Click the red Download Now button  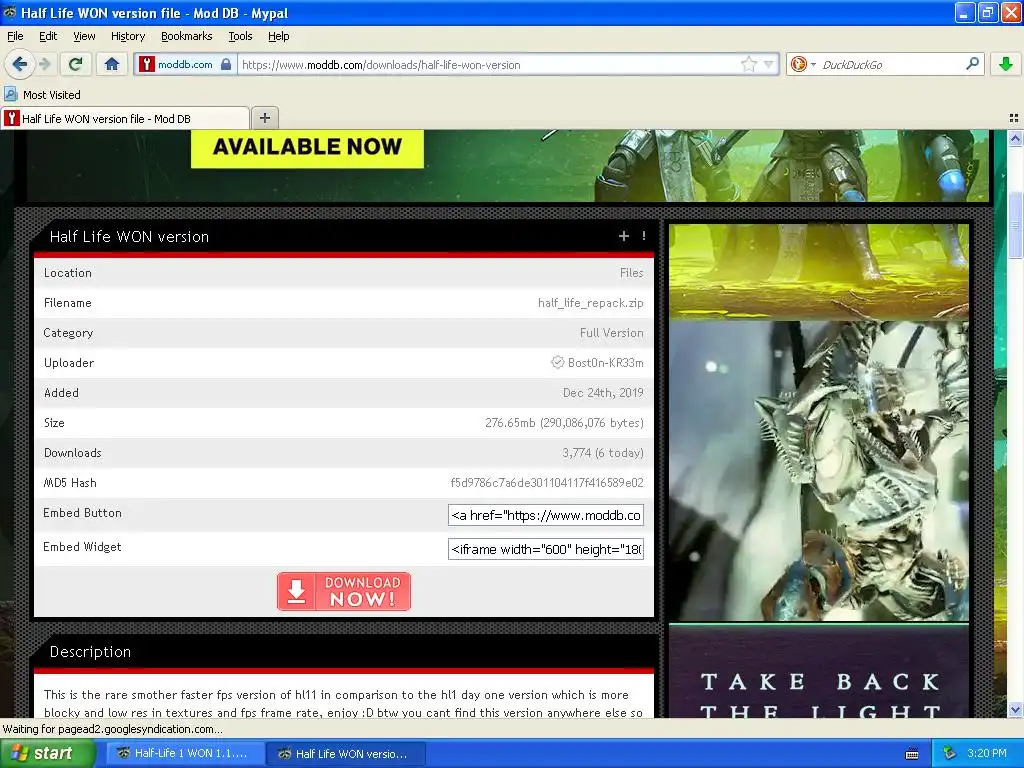click(x=344, y=591)
